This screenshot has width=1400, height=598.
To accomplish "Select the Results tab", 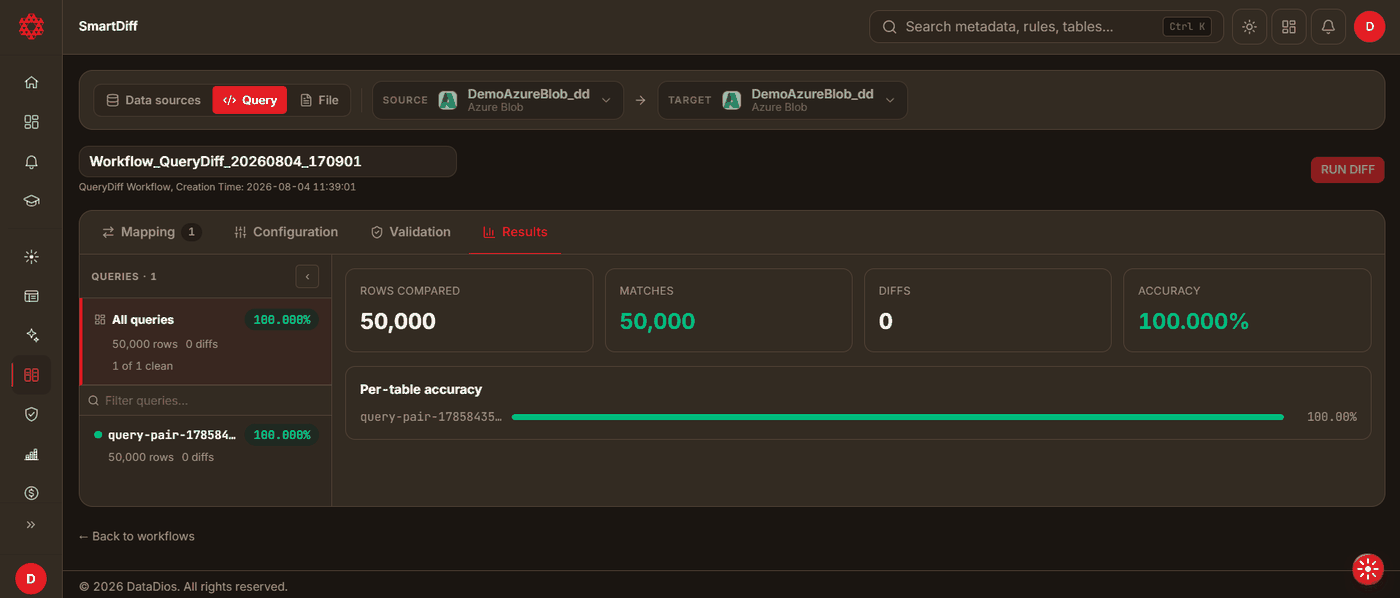I will pyautogui.click(x=515, y=232).
